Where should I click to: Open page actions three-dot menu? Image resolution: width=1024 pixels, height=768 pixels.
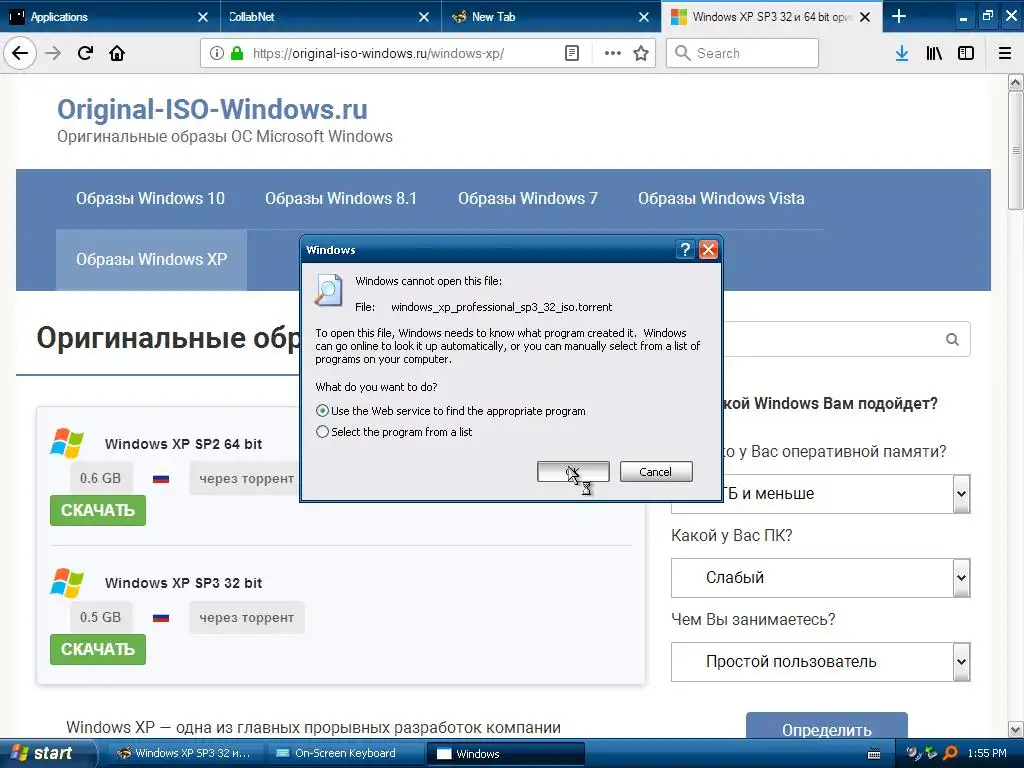pos(613,53)
